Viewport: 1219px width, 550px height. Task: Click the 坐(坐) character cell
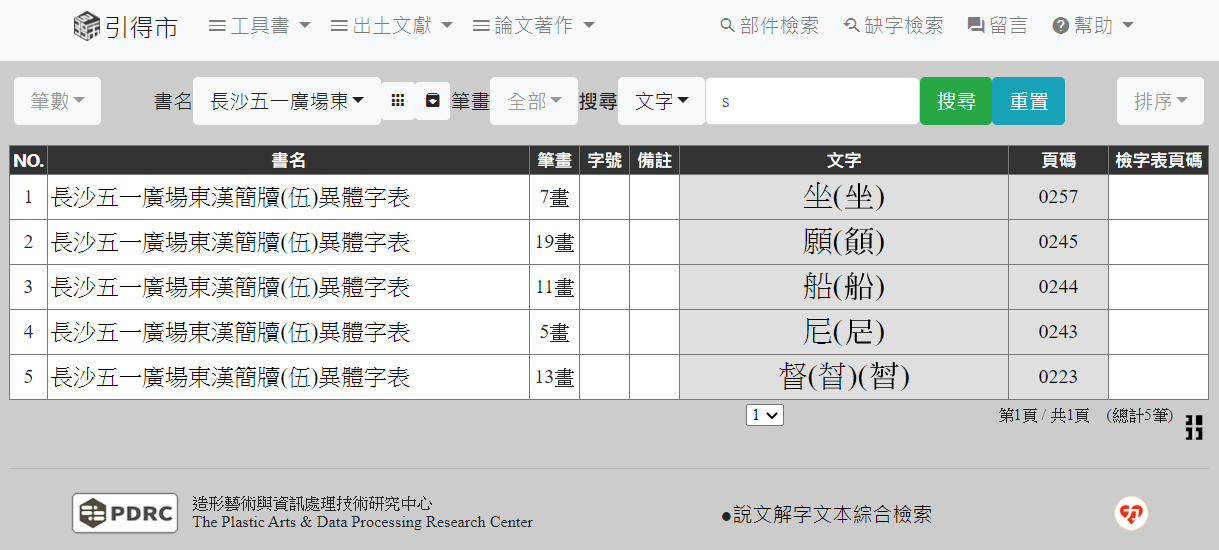pyautogui.click(x=844, y=197)
